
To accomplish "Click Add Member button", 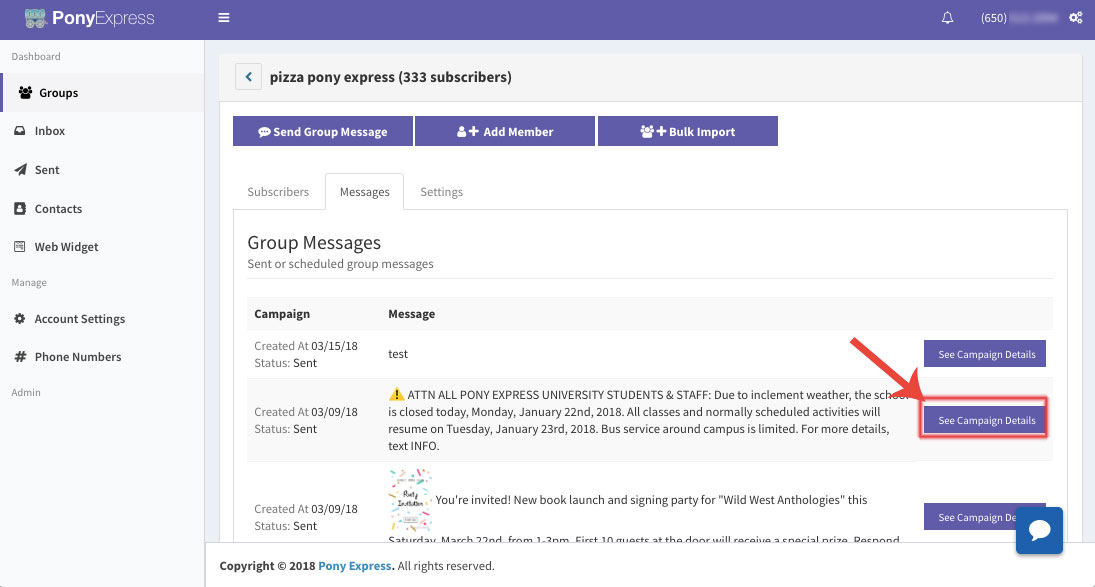I will click(x=505, y=131).
